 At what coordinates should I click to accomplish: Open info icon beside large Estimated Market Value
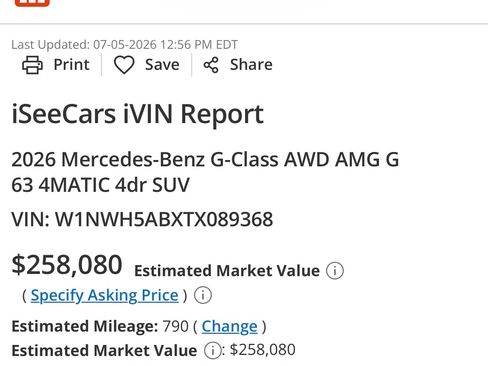point(335,271)
